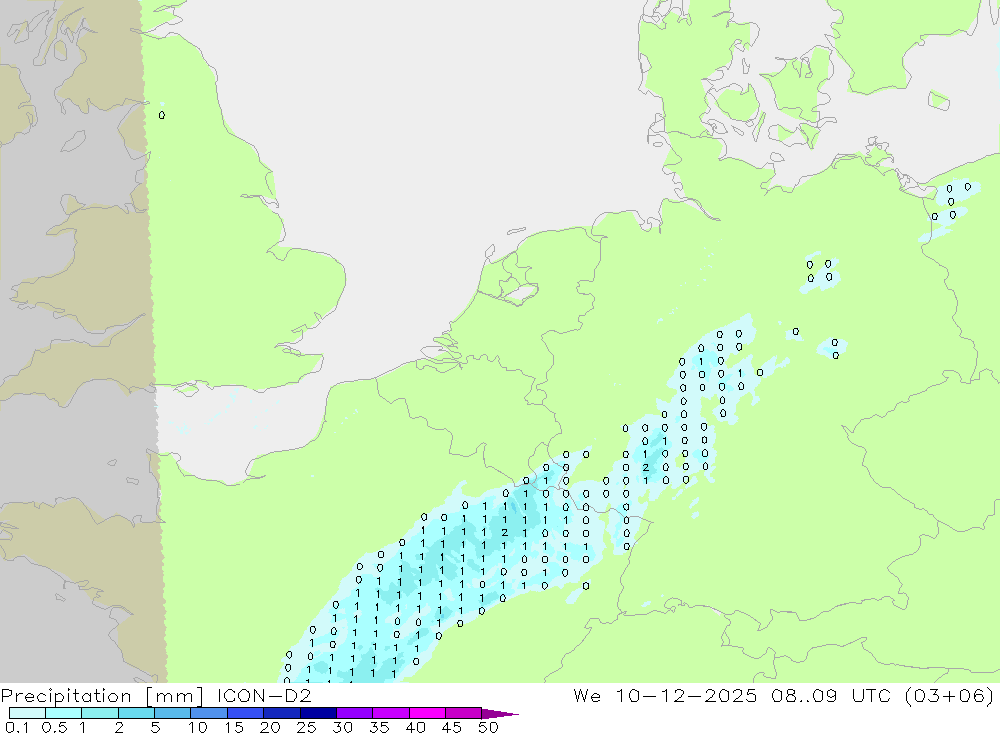
Task: Click the 25–30 mm navy legend swatch
Action: pyautogui.click(x=318, y=713)
